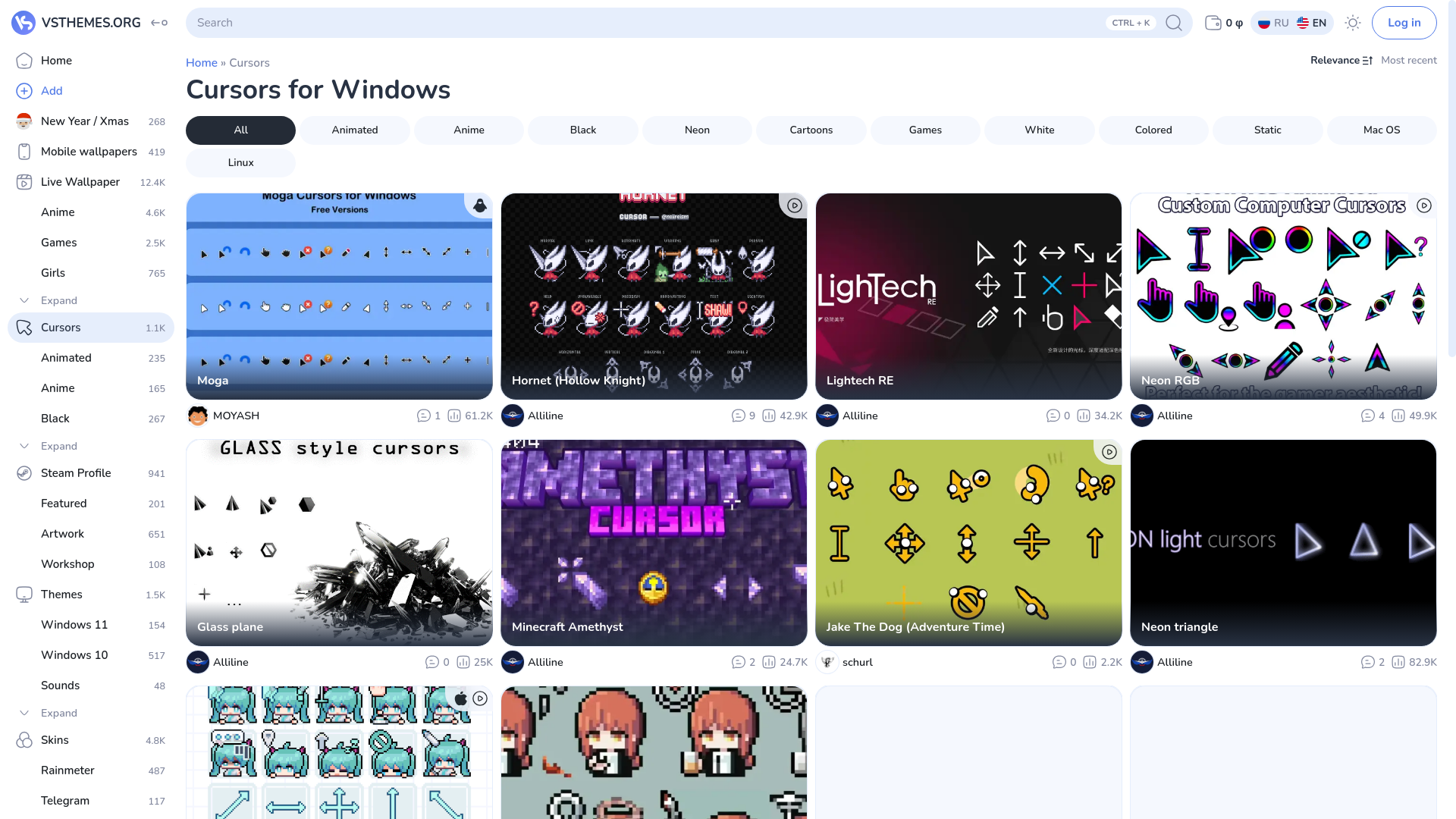Click the Add plus icon in sidebar
Image resolution: width=1456 pixels, height=819 pixels.
click(24, 91)
